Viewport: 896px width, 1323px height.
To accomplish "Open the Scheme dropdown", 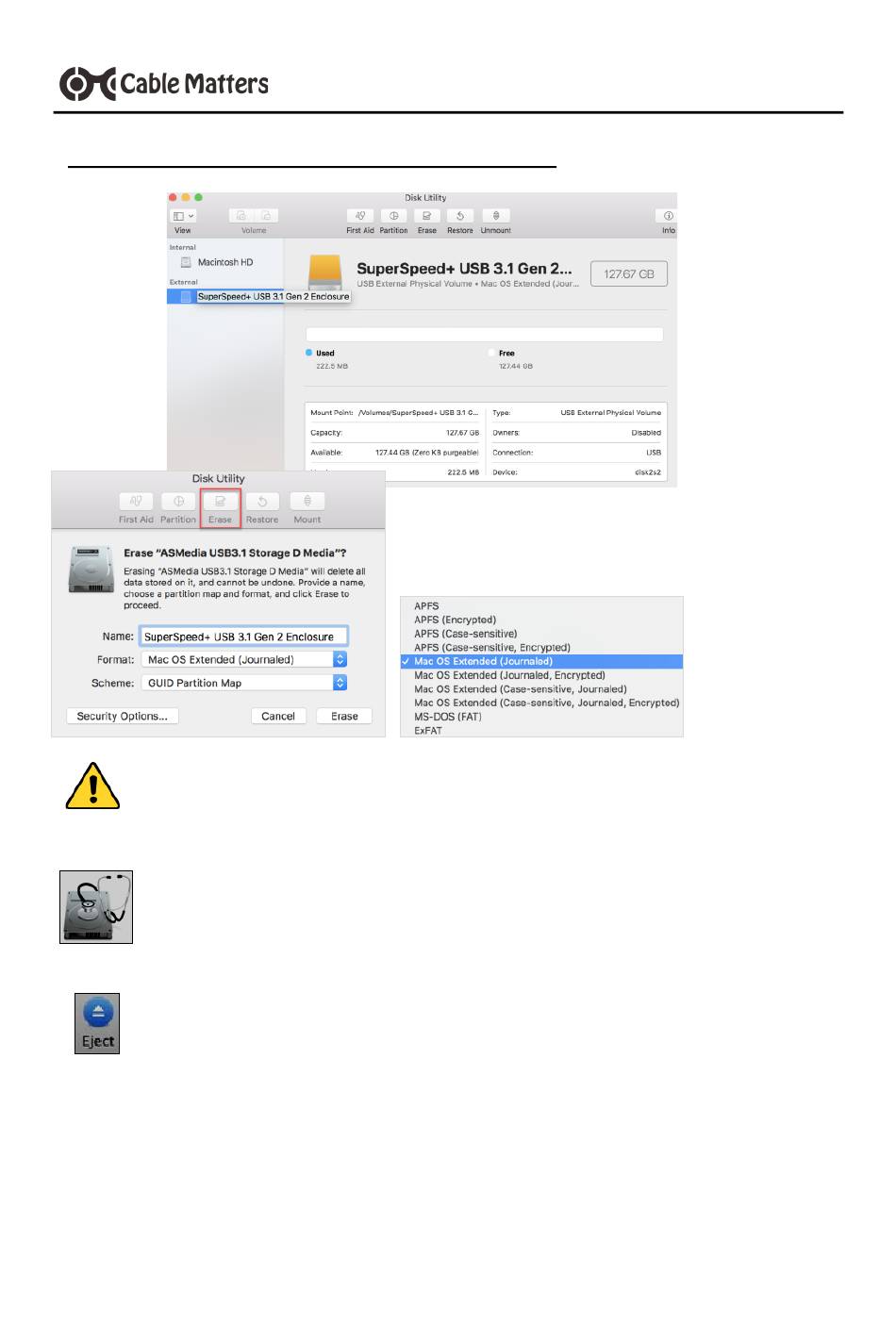I will pos(244,683).
